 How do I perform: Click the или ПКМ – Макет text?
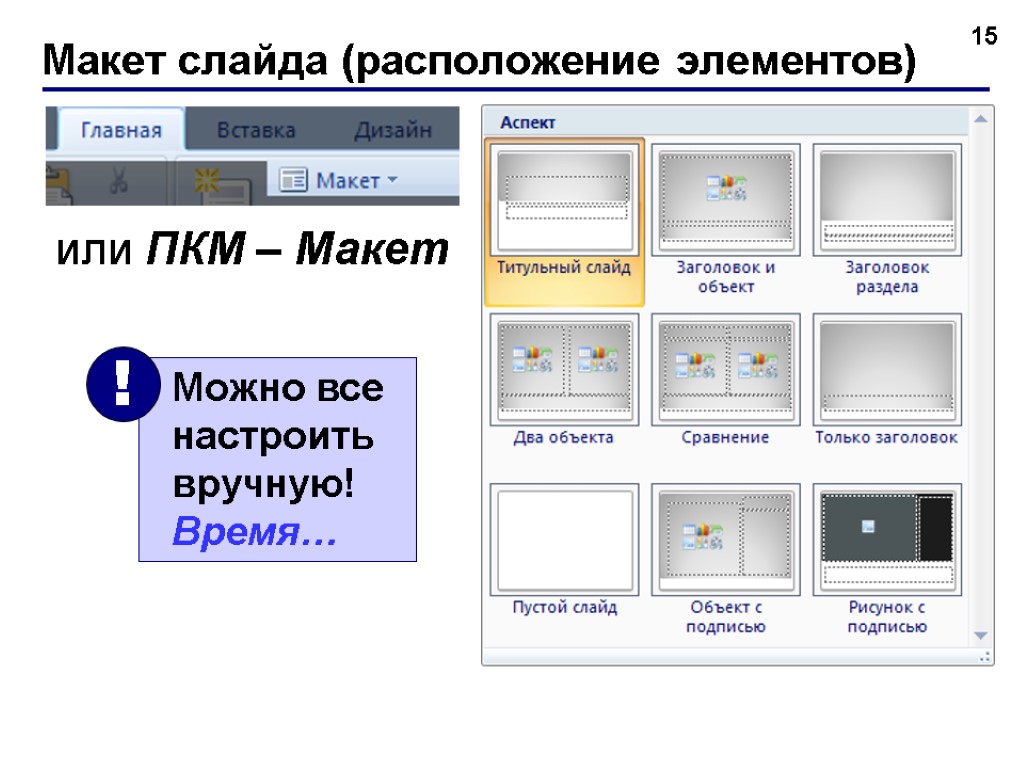(x=253, y=249)
